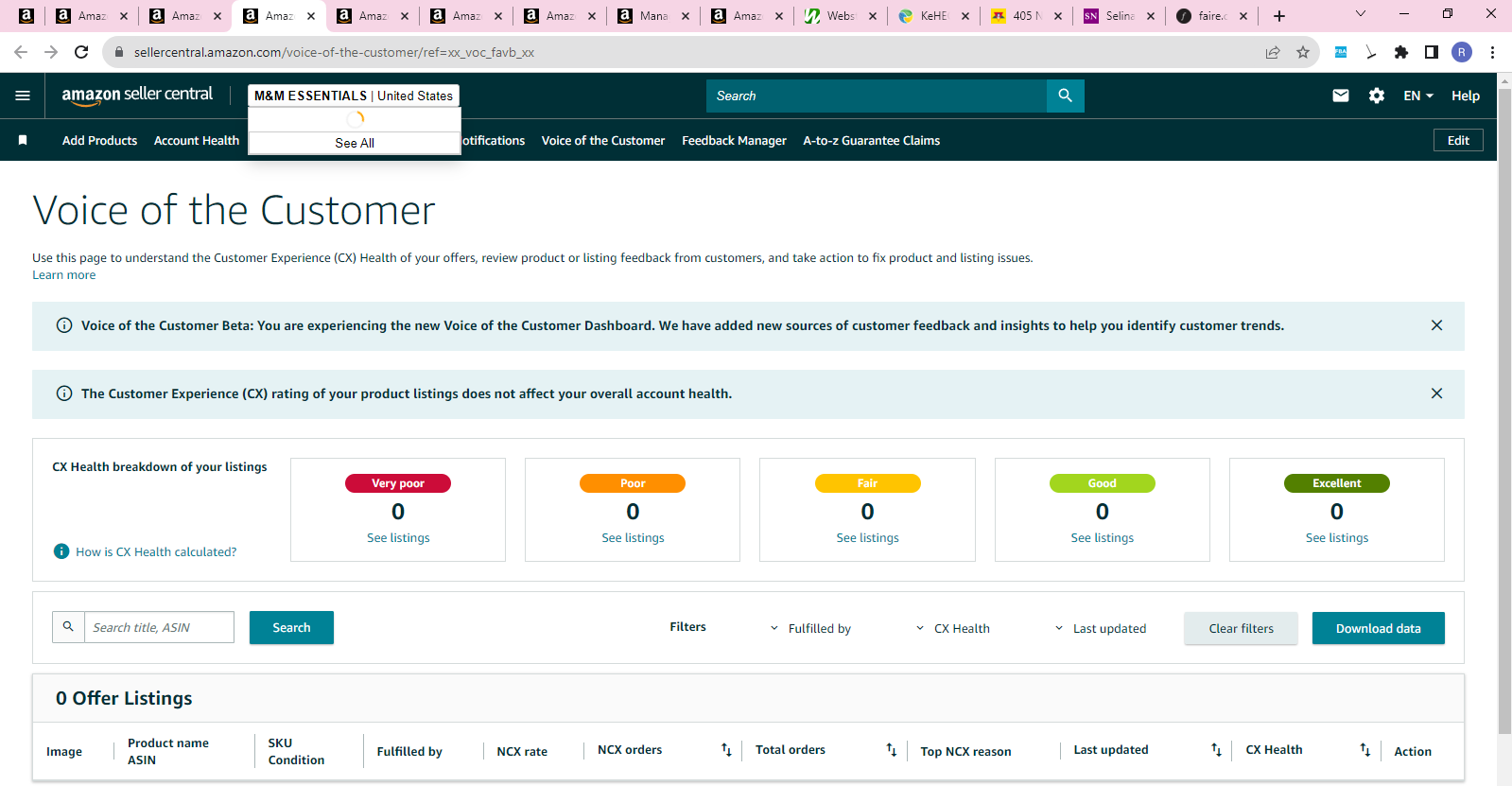Click the bookmark icon in favorites bar
Viewport: 1512px width, 786px height.
pos(23,140)
